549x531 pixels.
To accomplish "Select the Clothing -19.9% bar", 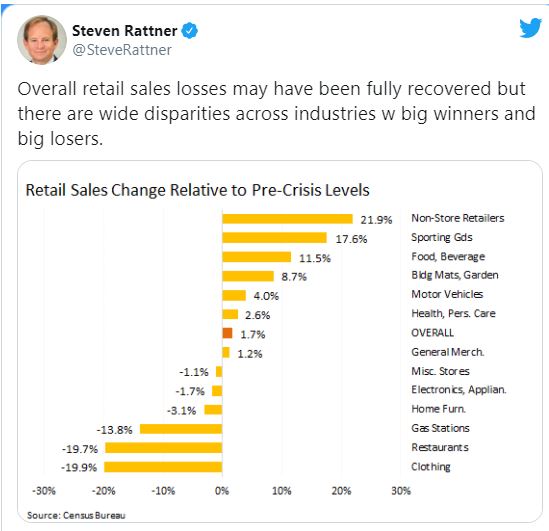I will click(x=163, y=467).
